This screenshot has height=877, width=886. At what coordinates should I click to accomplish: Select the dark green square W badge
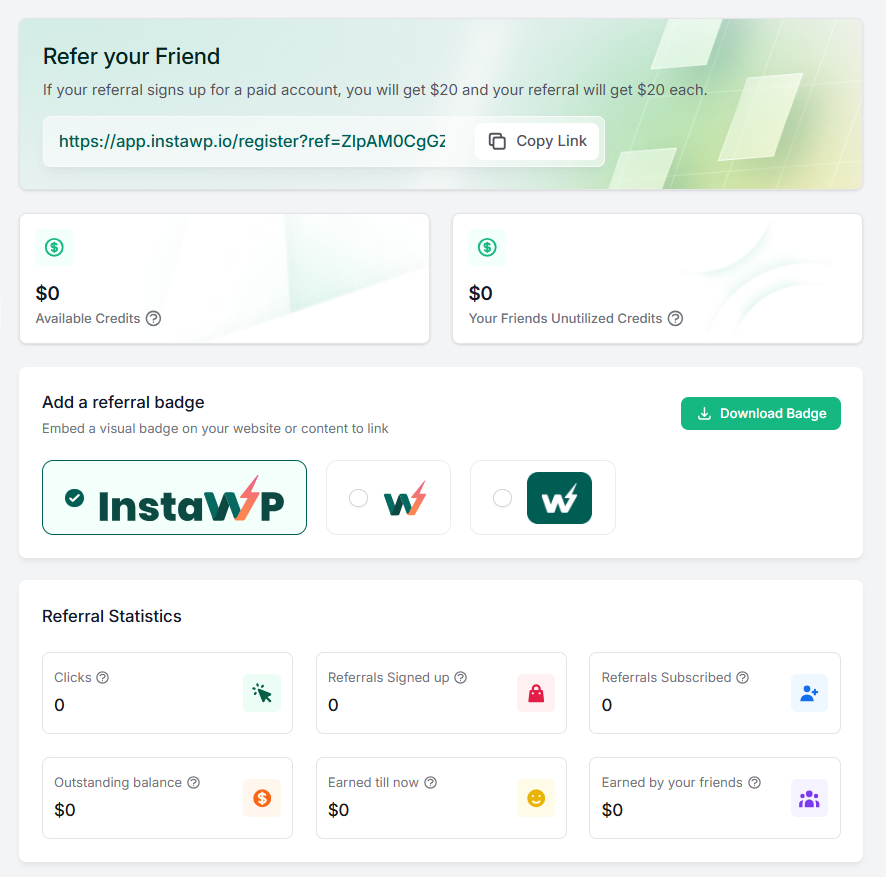tap(542, 498)
